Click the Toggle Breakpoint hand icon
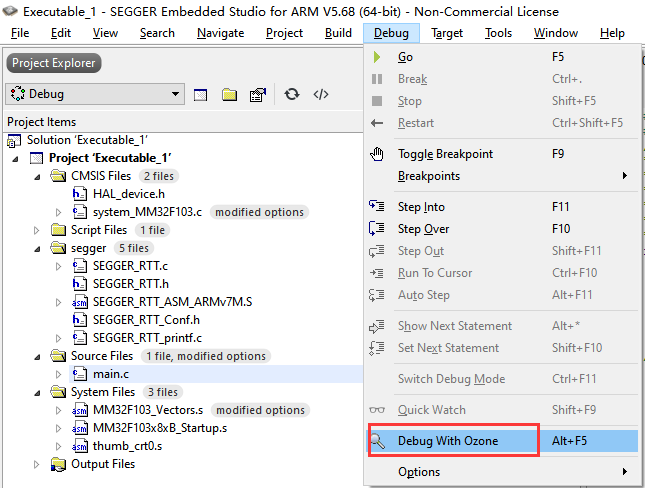 pos(377,154)
